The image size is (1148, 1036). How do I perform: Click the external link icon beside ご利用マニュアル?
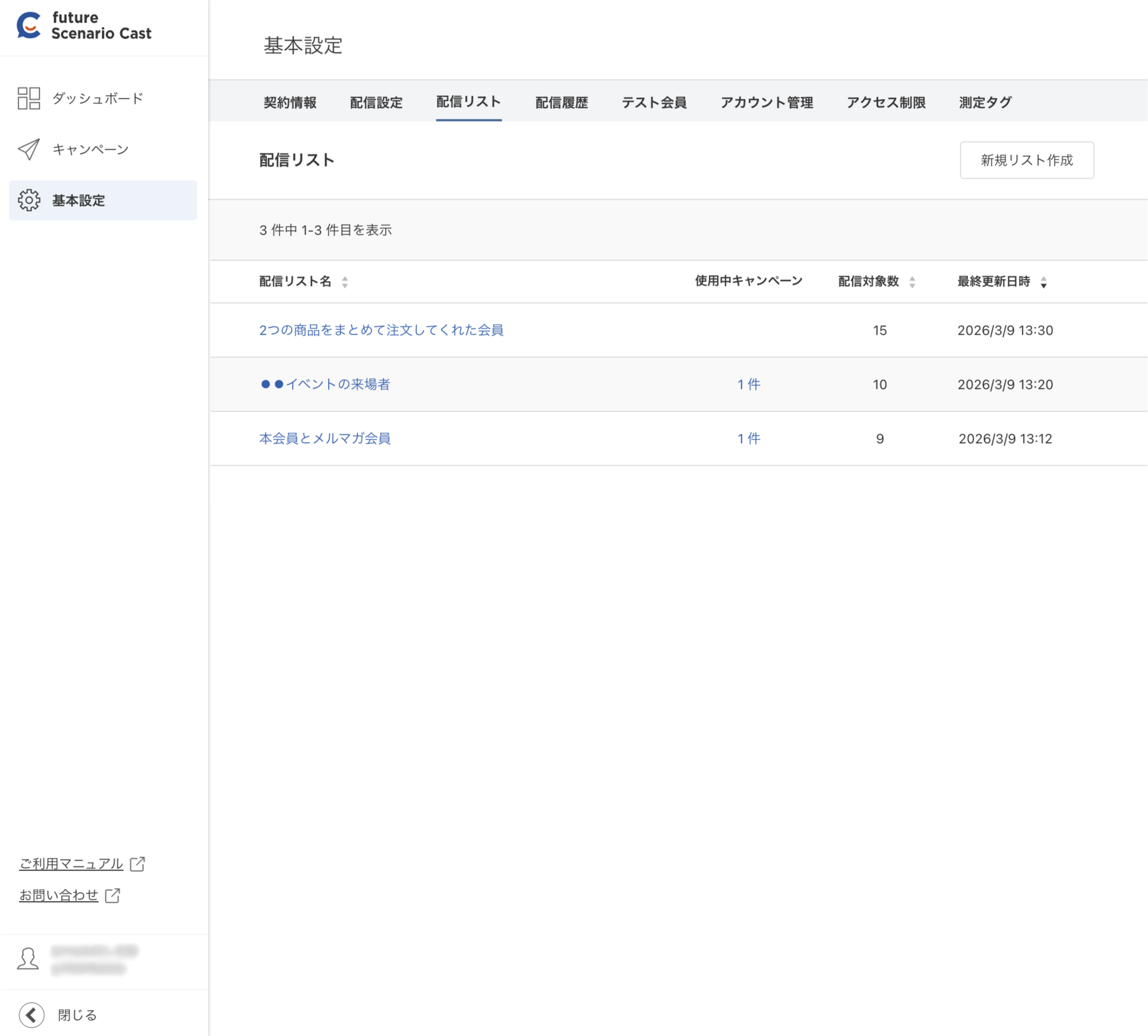pos(137,863)
